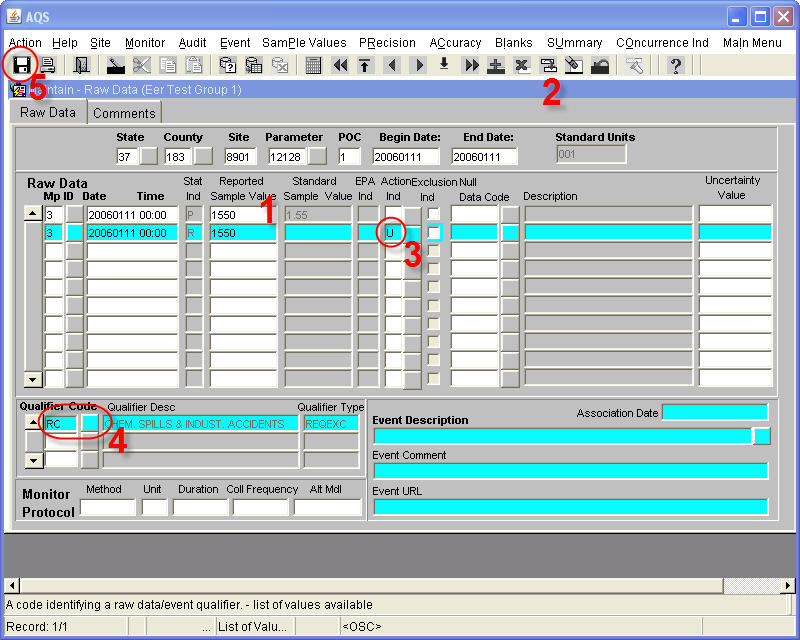800x640 pixels.
Task: Click the Save icon on the toolbar
Action: [x=20, y=65]
